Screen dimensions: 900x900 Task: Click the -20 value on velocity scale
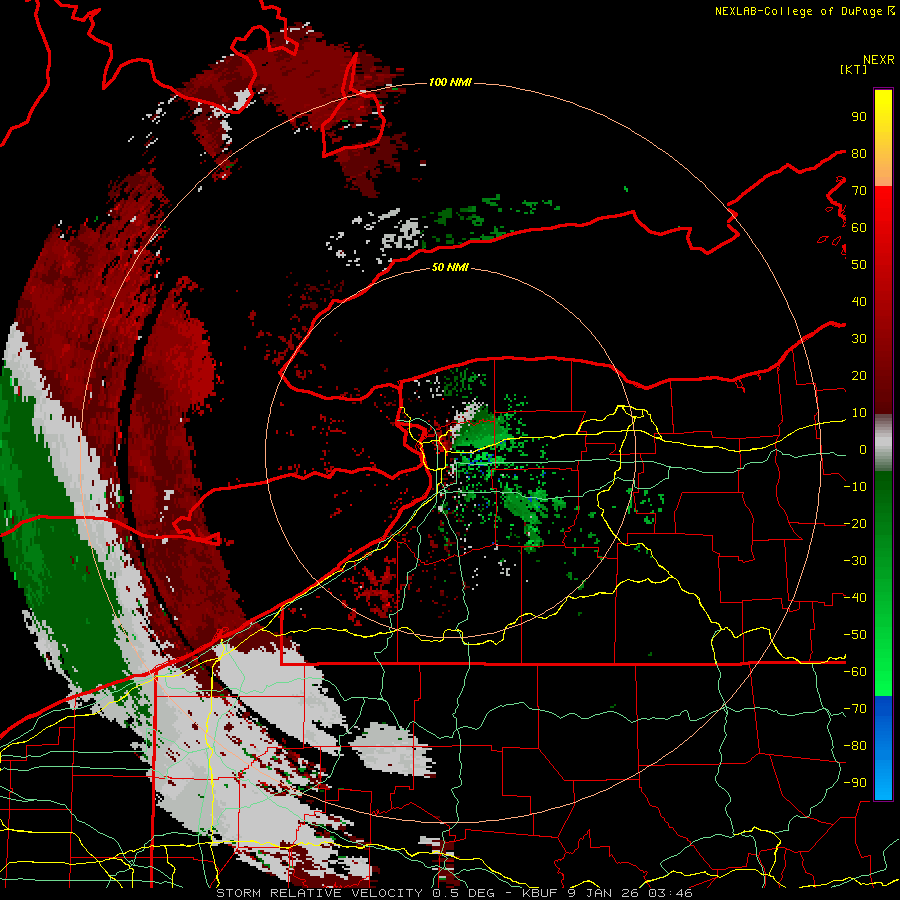(855, 523)
